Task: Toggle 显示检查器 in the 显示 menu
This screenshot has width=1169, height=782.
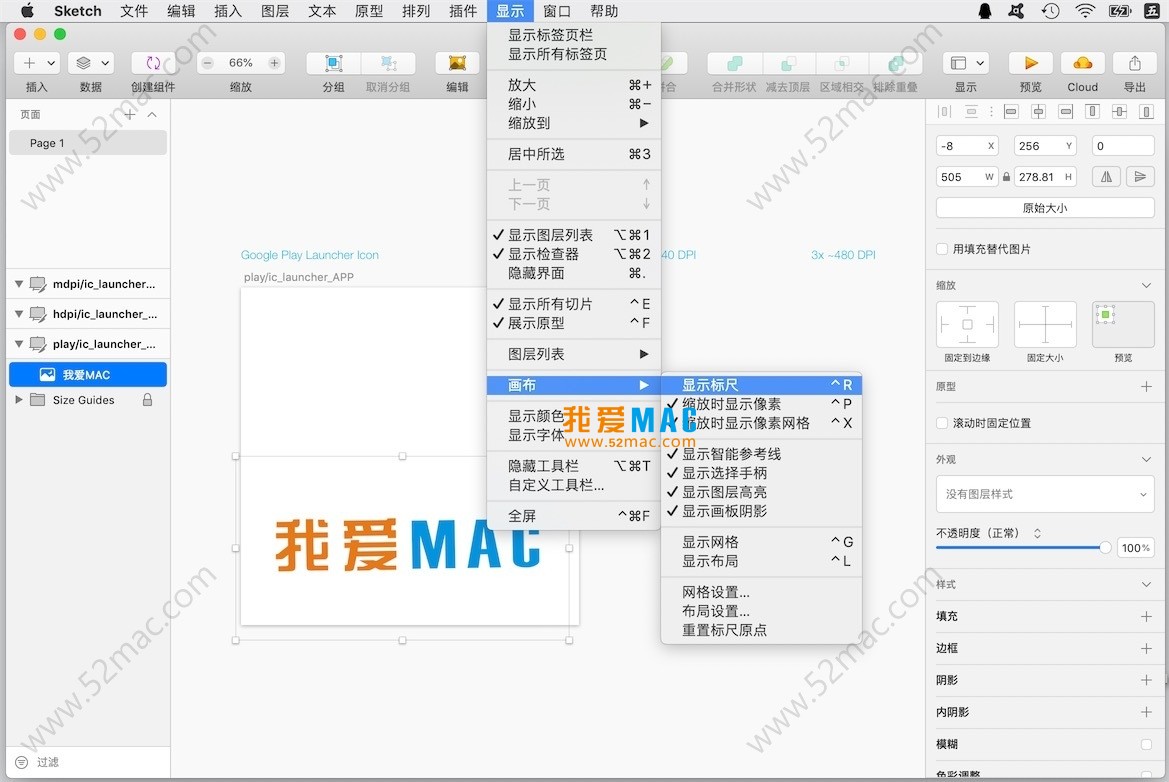Action: pos(573,254)
